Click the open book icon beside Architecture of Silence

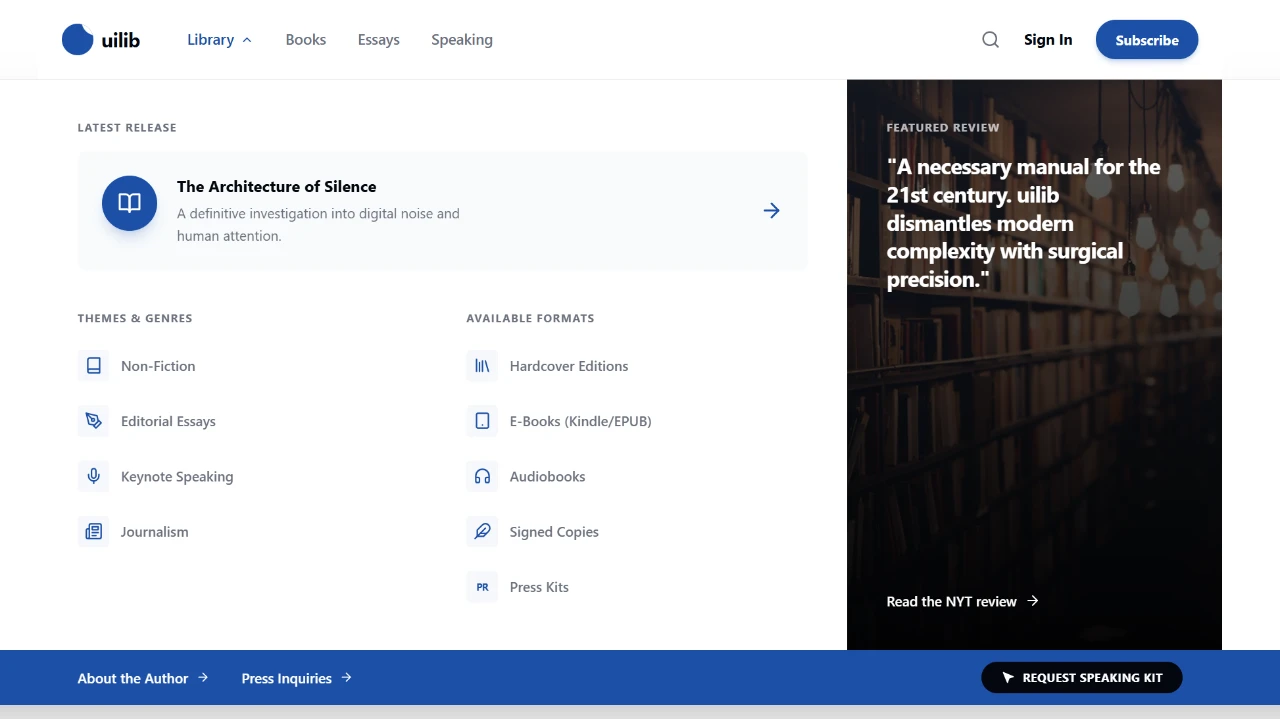[129, 202]
